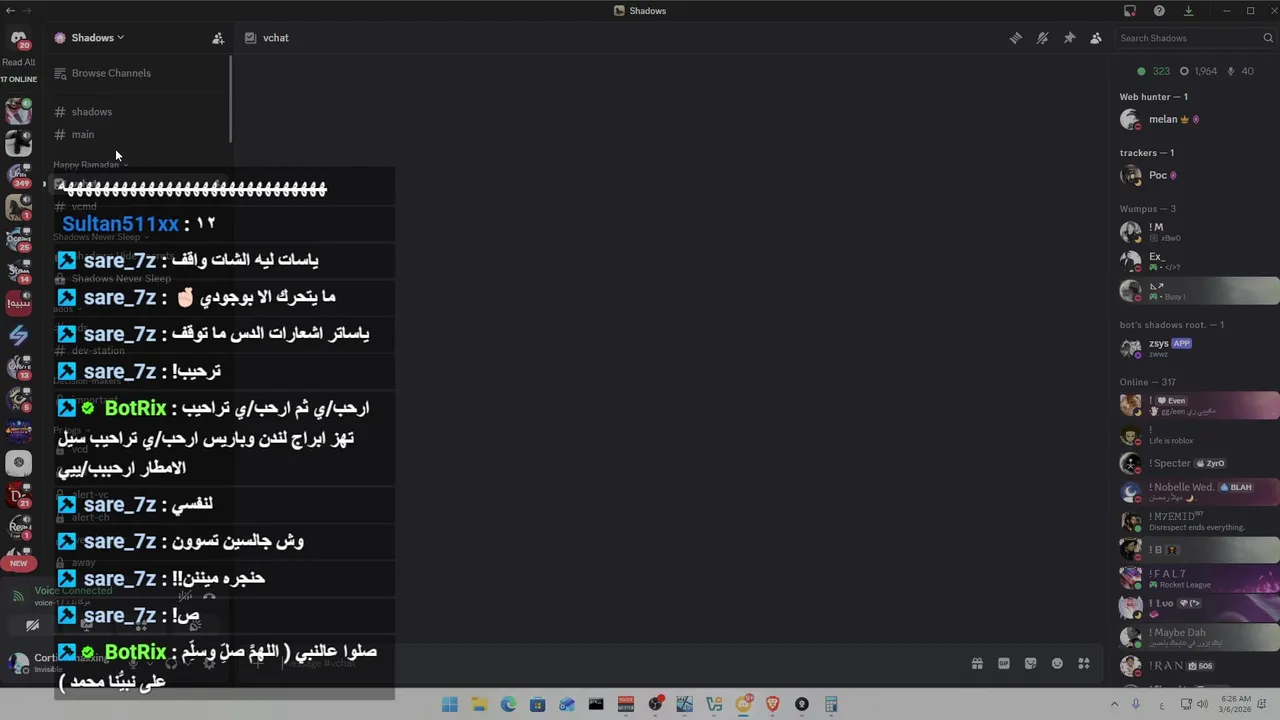Open member Ex_ profile
Image resolution: width=1280 pixels, height=720 pixels.
click(x=1195, y=261)
